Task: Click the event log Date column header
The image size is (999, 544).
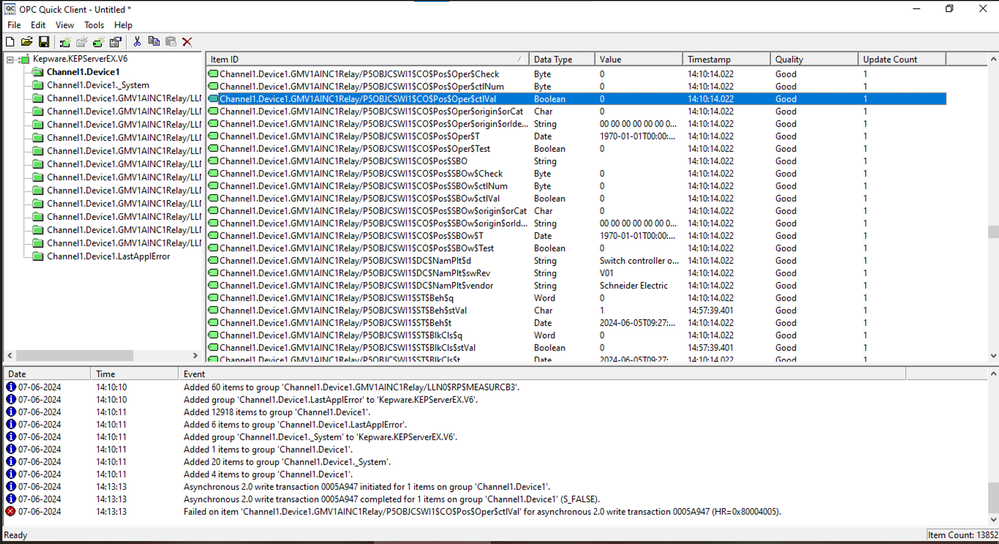Action: tap(47, 374)
